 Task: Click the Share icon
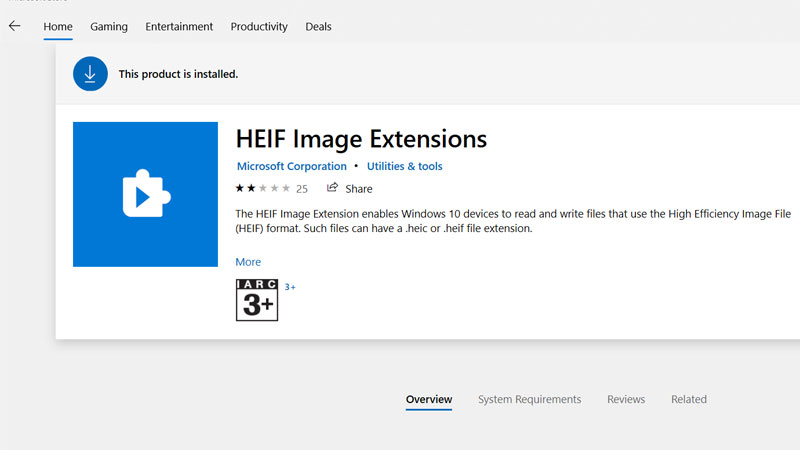(332, 188)
